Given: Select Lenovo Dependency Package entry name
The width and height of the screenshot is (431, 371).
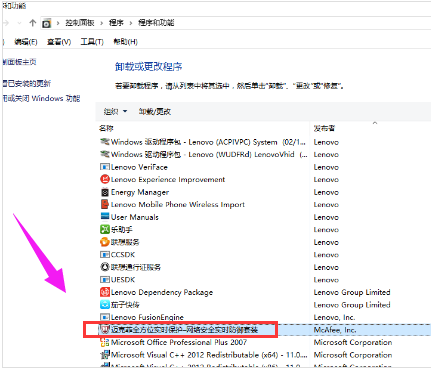Looking at the screenshot, I should 162,293.
